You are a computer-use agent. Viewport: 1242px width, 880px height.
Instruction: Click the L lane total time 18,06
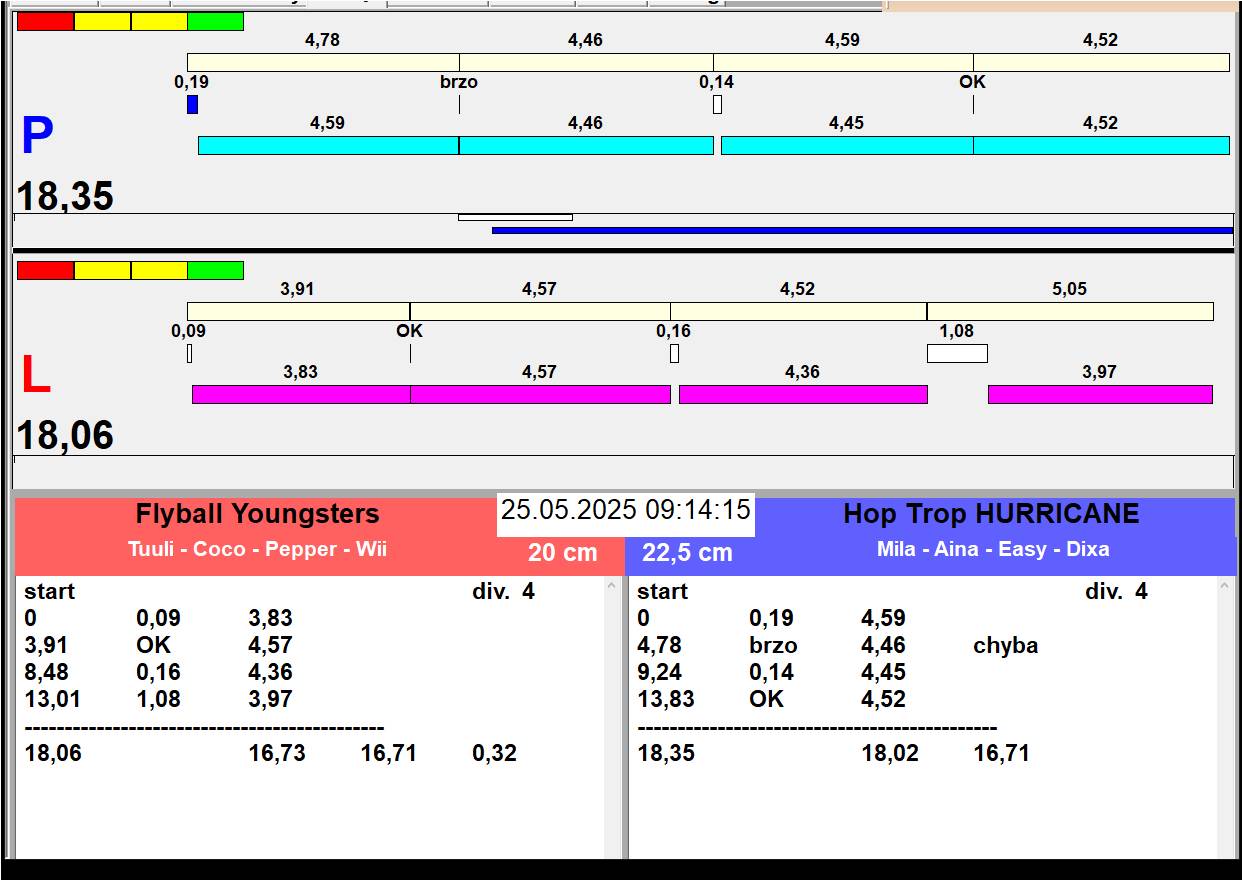(65, 436)
